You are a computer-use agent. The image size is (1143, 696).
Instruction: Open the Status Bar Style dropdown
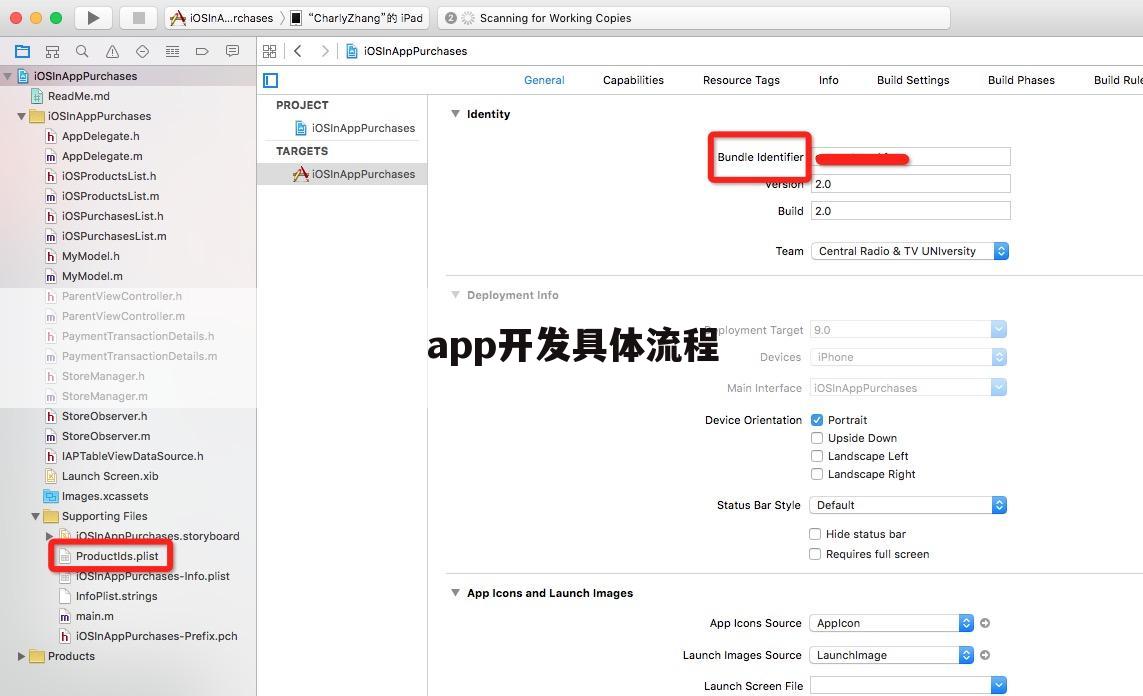pyautogui.click(x=908, y=505)
